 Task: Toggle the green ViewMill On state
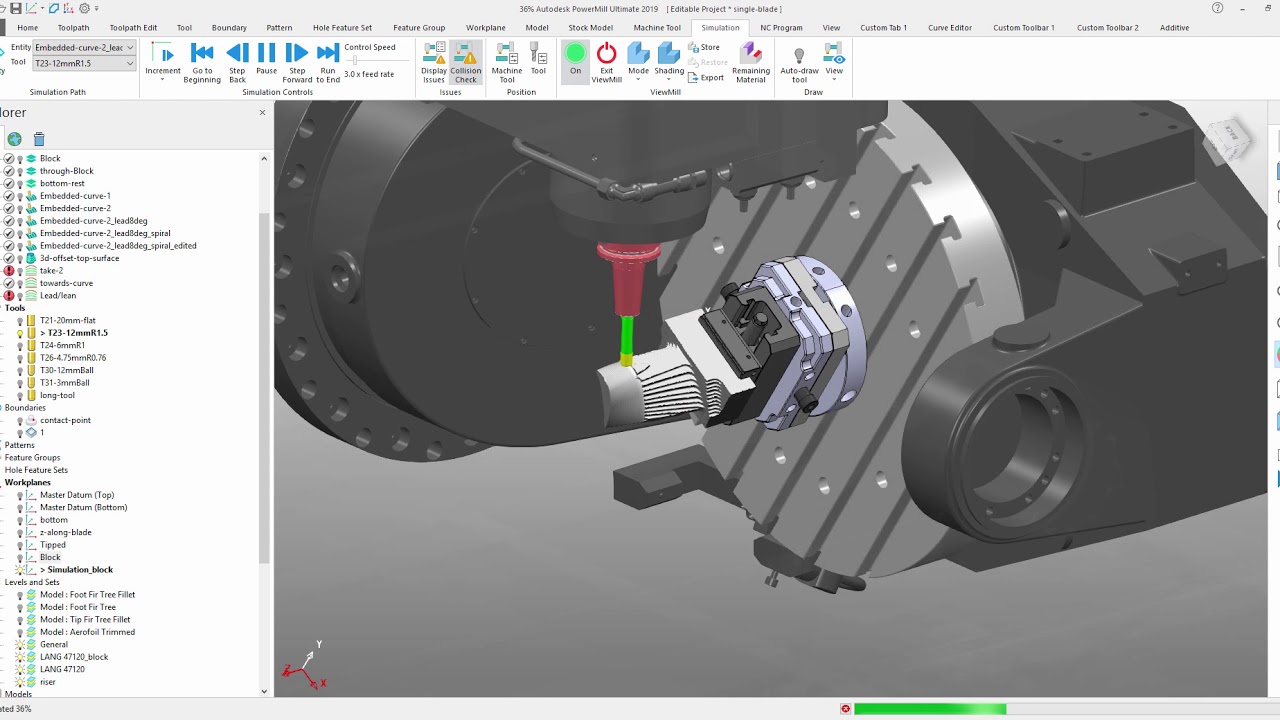(x=575, y=57)
